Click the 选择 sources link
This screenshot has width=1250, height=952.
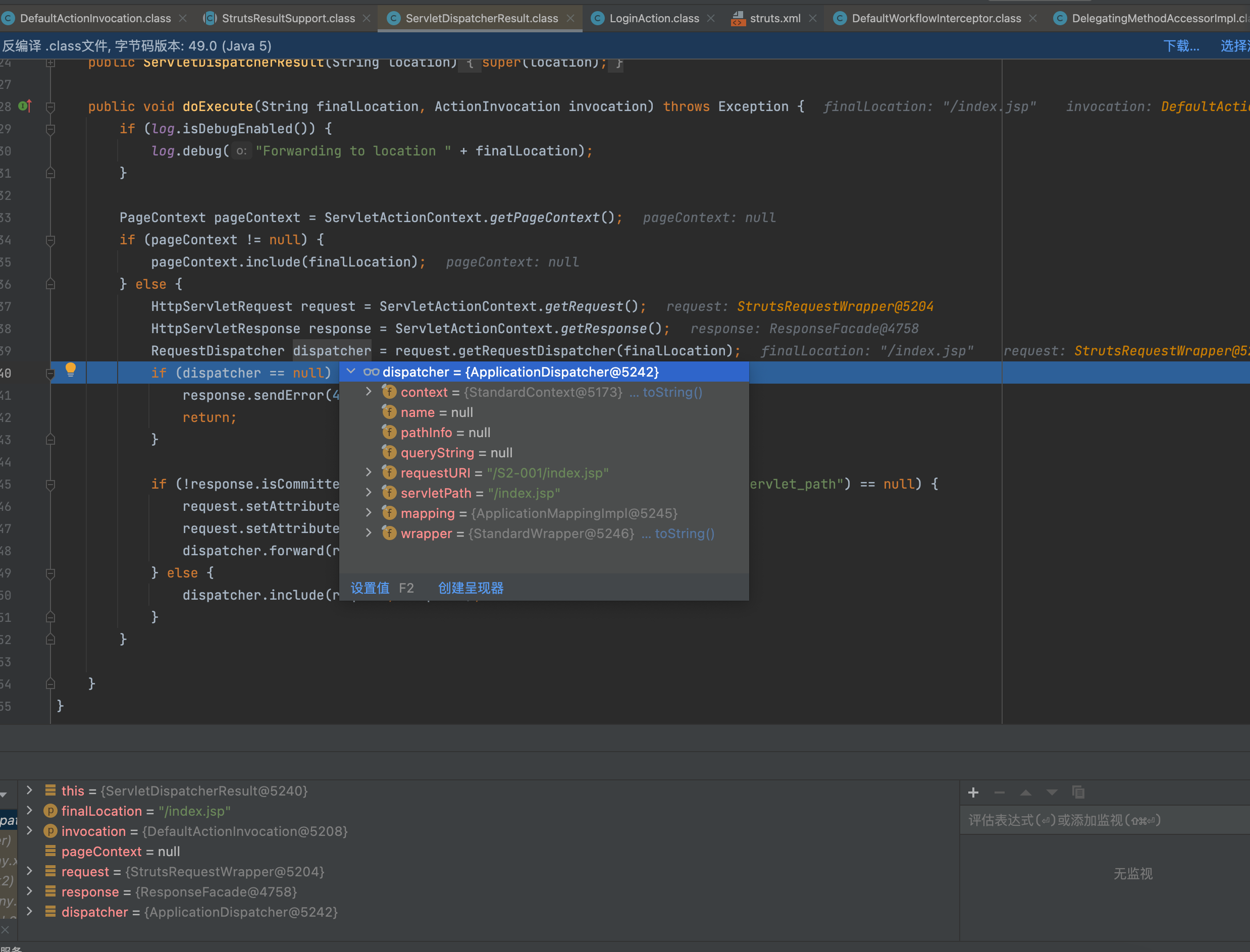click(x=1235, y=46)
